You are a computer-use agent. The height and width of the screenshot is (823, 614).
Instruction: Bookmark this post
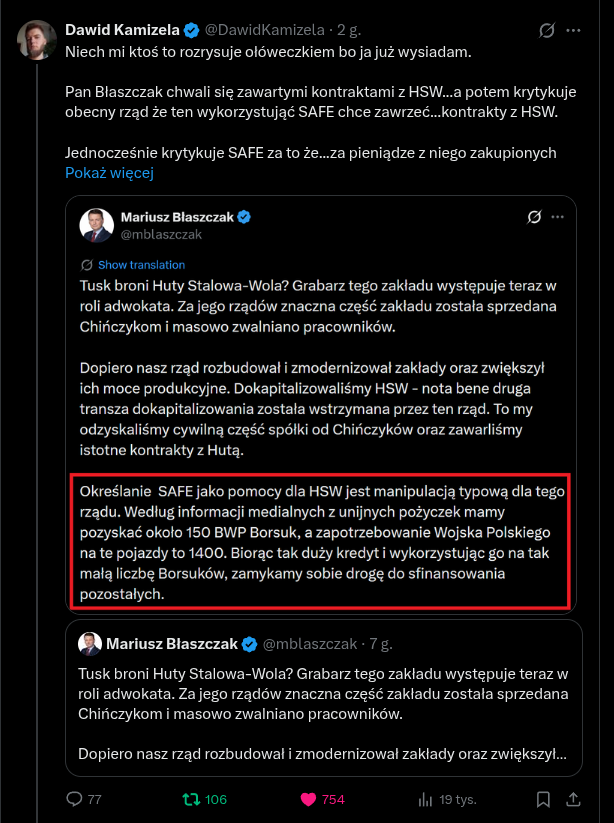(x=544, y=799)
